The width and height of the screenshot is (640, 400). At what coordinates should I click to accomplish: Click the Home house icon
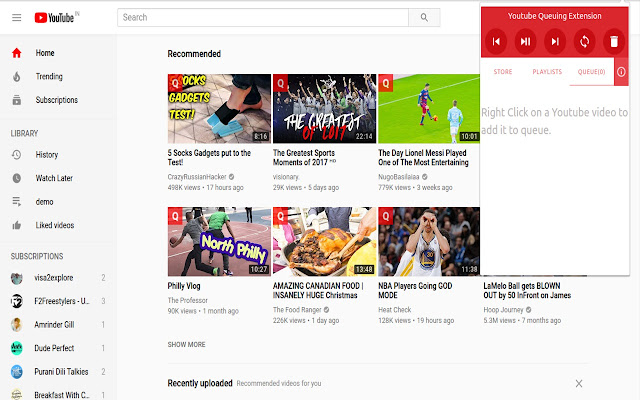pyautogui.click(x=16, y=53)
